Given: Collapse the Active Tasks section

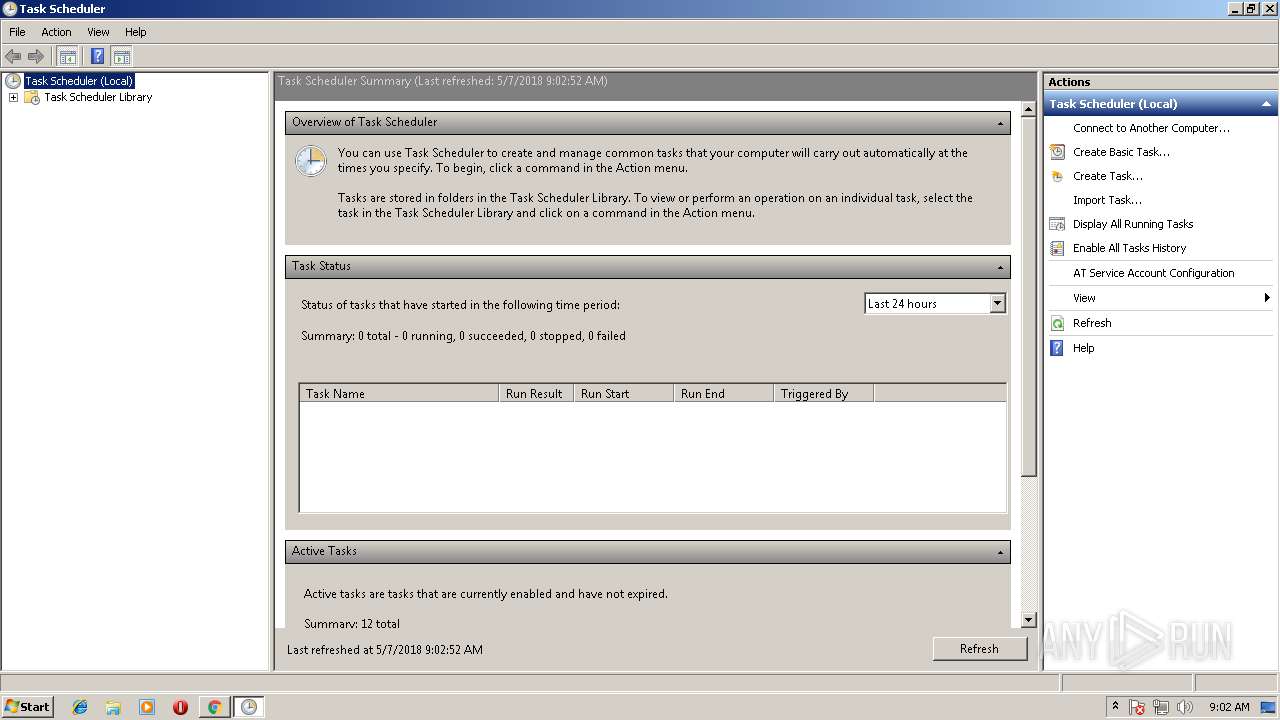Looking at the screenshot, I should (x=1000, y=552).
